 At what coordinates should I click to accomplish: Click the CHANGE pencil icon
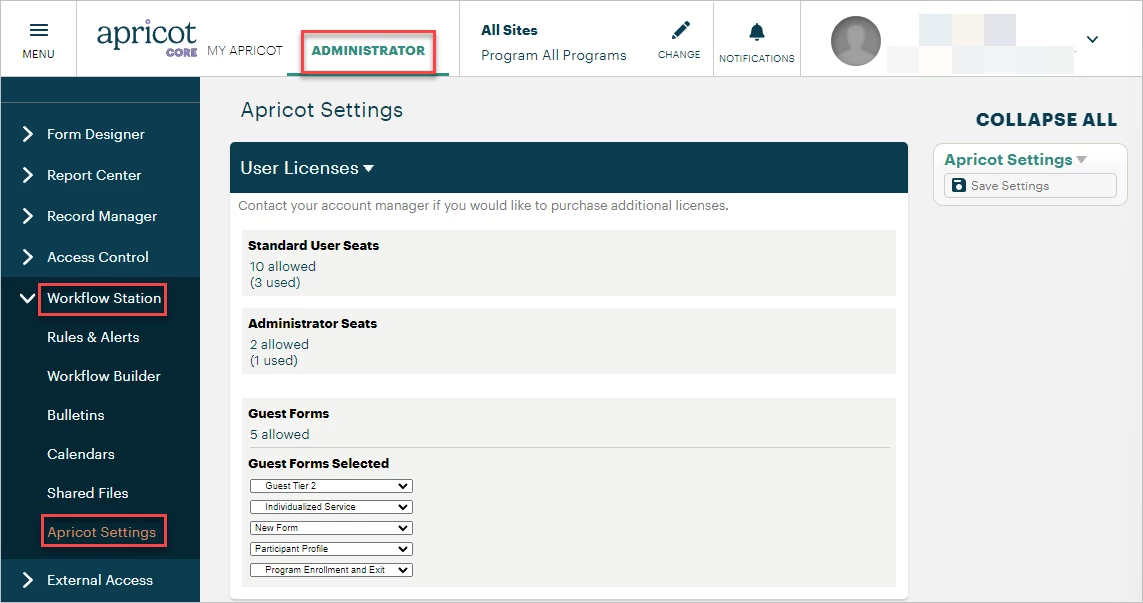[680, 30]
